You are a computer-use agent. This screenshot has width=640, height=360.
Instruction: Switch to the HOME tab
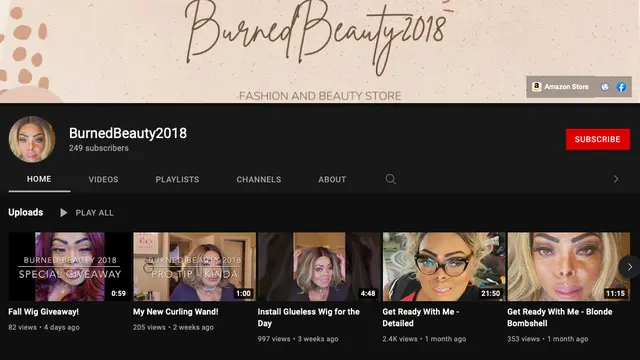click(x=39, y=179)
